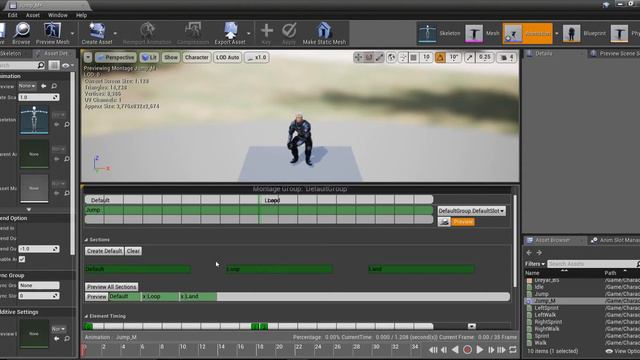Open Asset Browser Filters dropdown

click(x=535, y=264)
